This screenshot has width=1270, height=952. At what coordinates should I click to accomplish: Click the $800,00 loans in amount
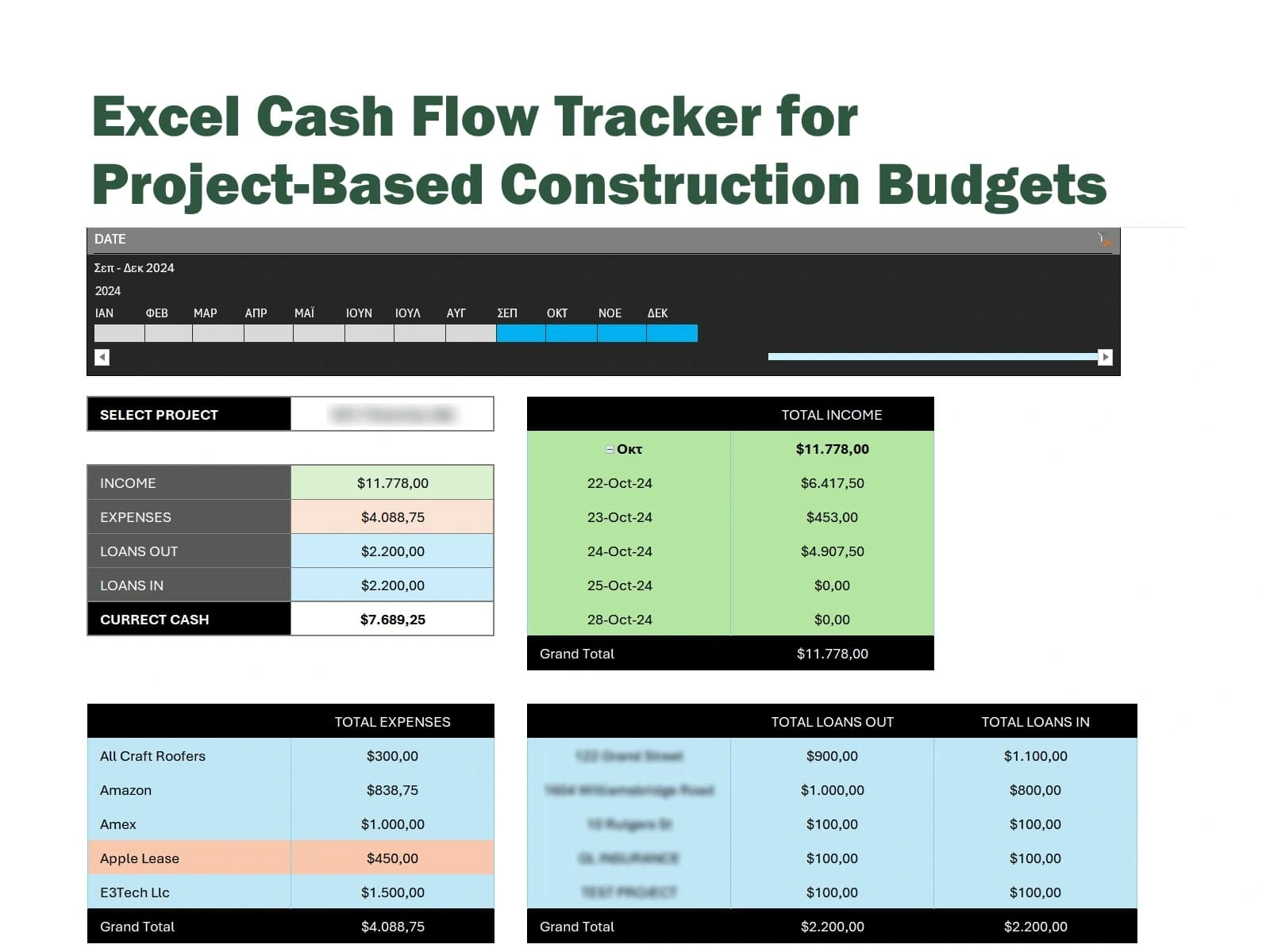1035,789
